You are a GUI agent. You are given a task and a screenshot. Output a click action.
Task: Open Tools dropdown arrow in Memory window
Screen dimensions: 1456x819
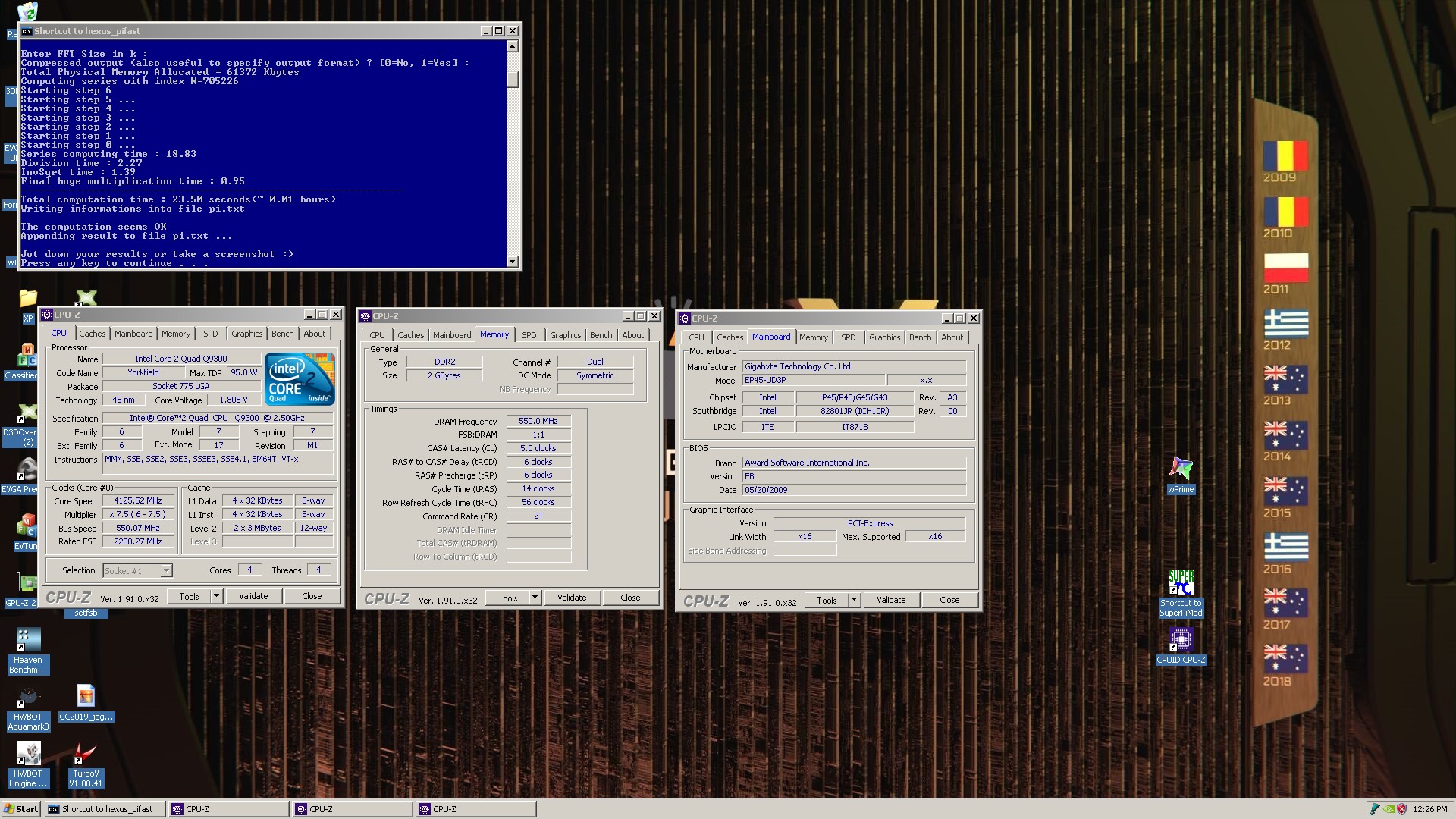[535, 598]
